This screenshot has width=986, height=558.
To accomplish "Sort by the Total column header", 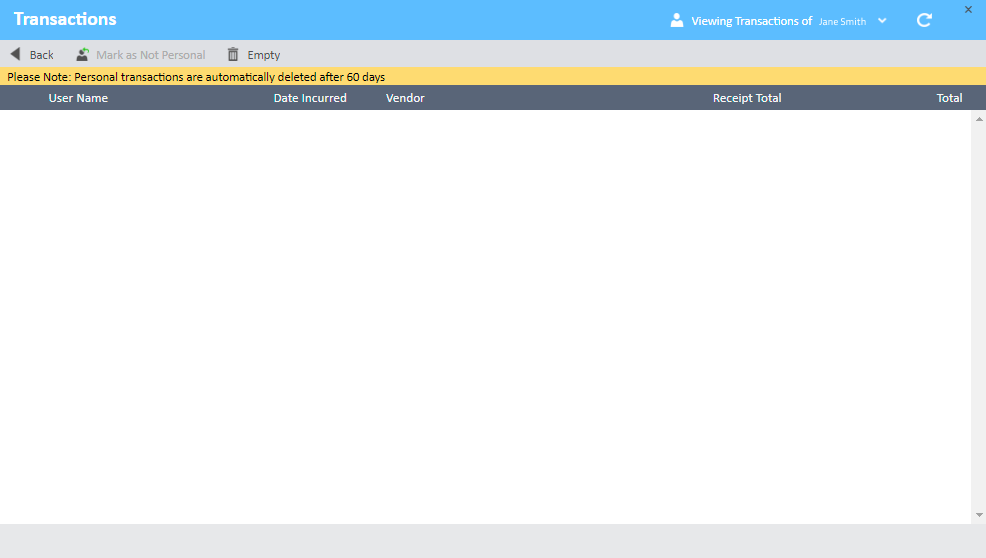I will (949, 98).
